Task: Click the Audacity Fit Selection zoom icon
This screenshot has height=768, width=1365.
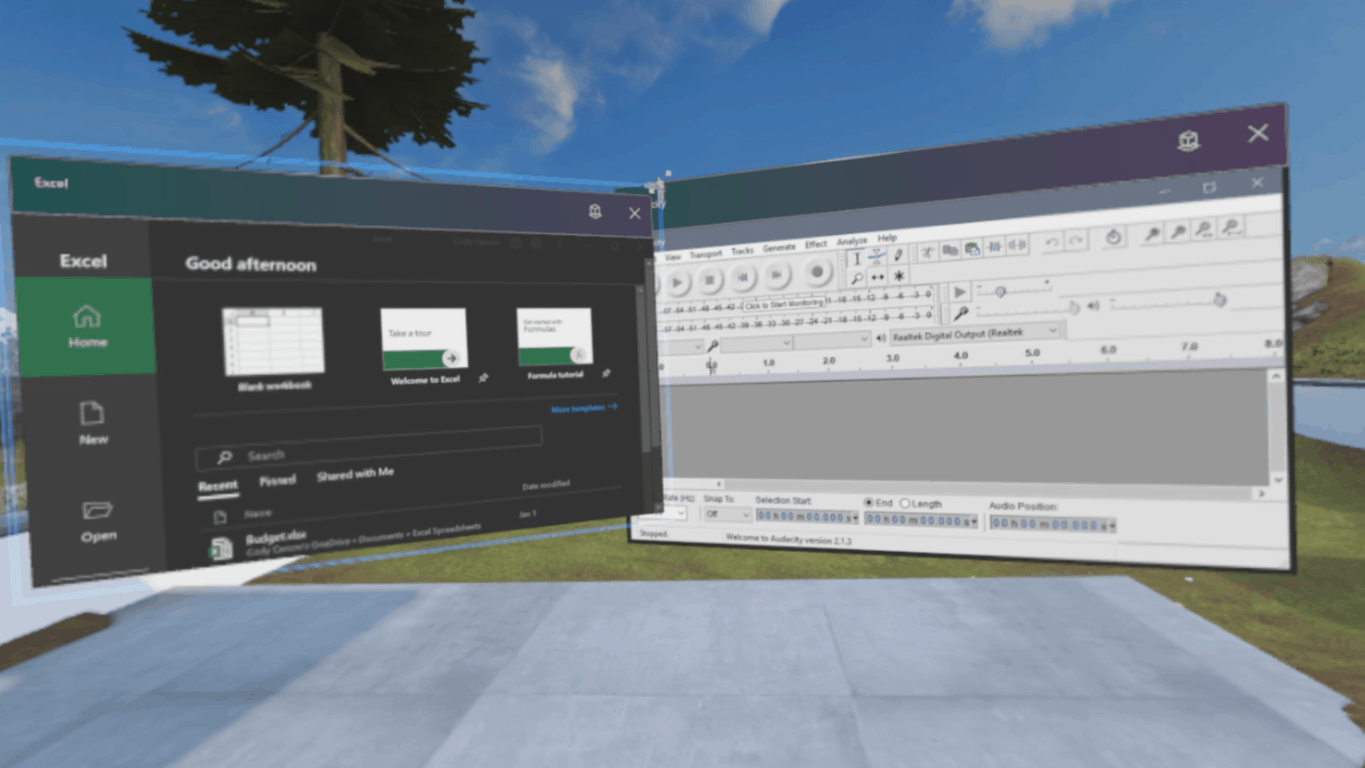Action: point(1204,229)
